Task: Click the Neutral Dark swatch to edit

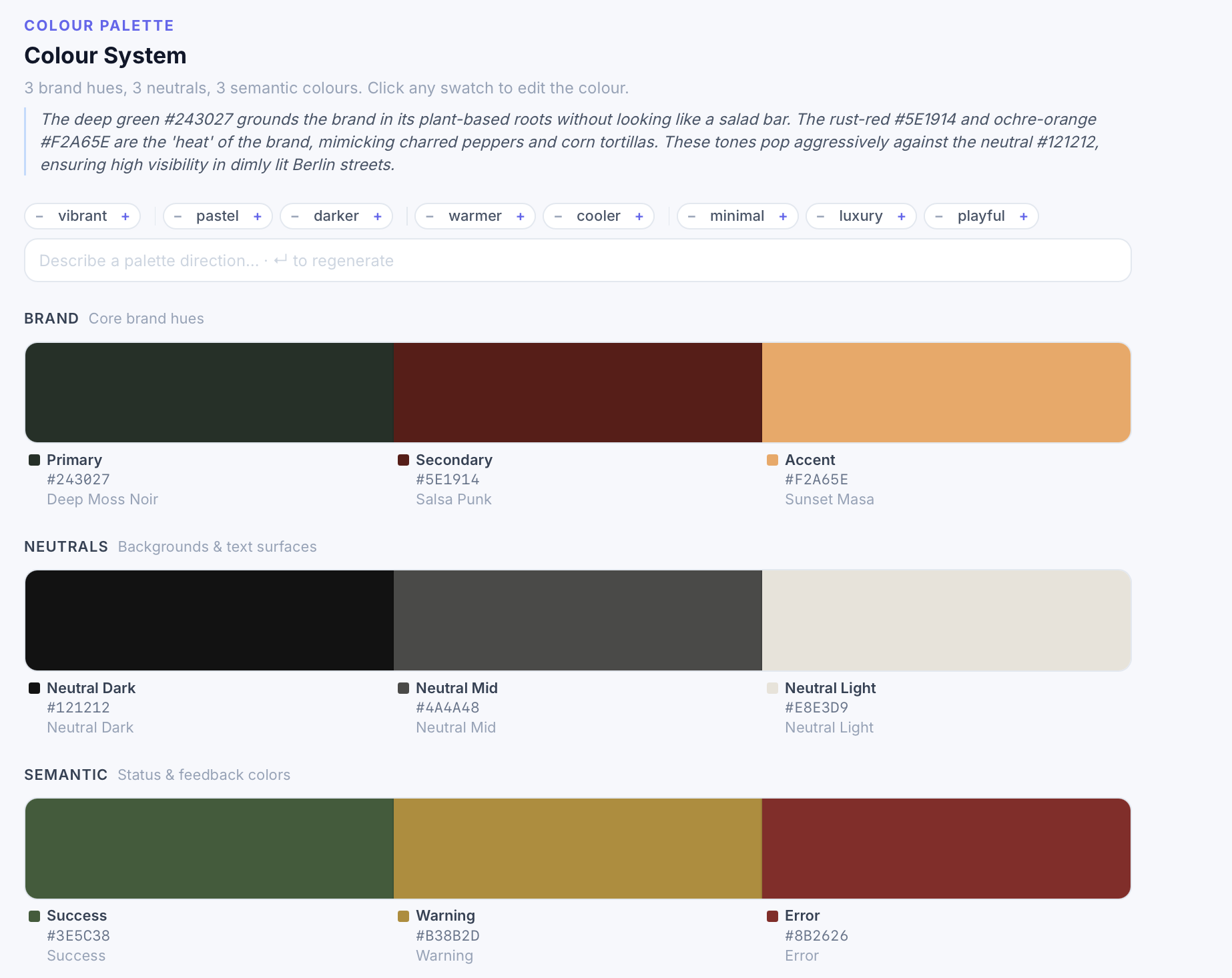Action: [x=209, y=620]
